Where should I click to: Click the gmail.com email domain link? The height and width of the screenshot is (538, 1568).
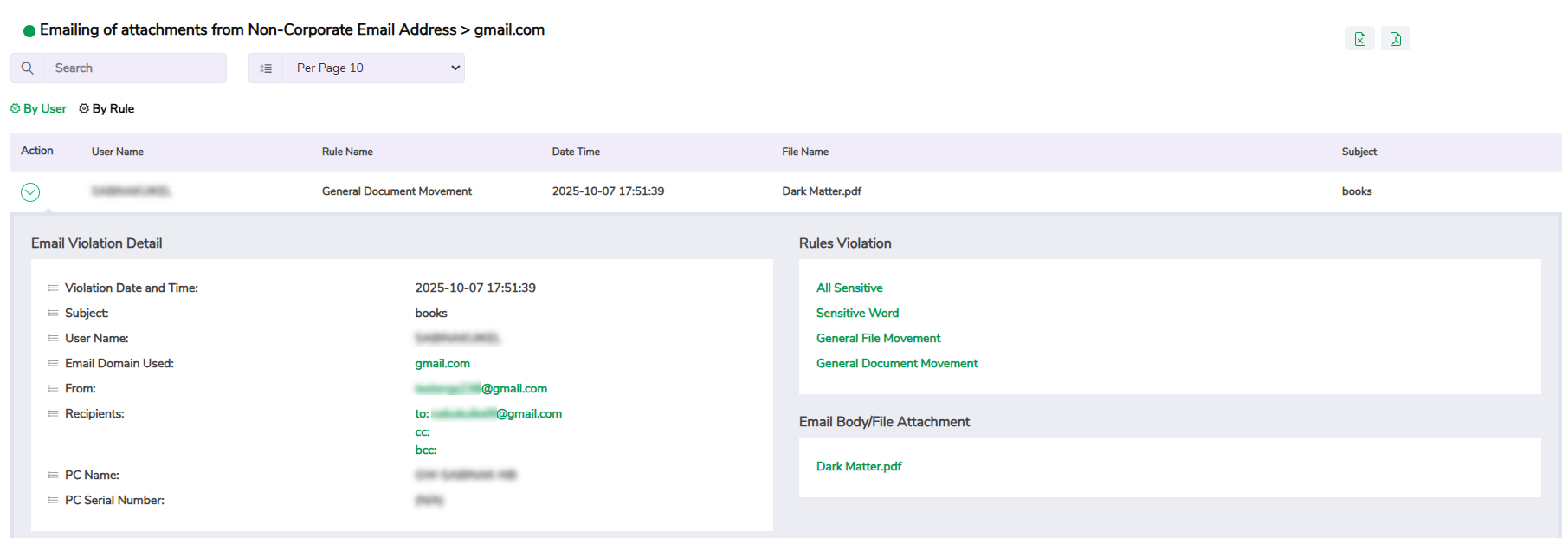(442, 364)
